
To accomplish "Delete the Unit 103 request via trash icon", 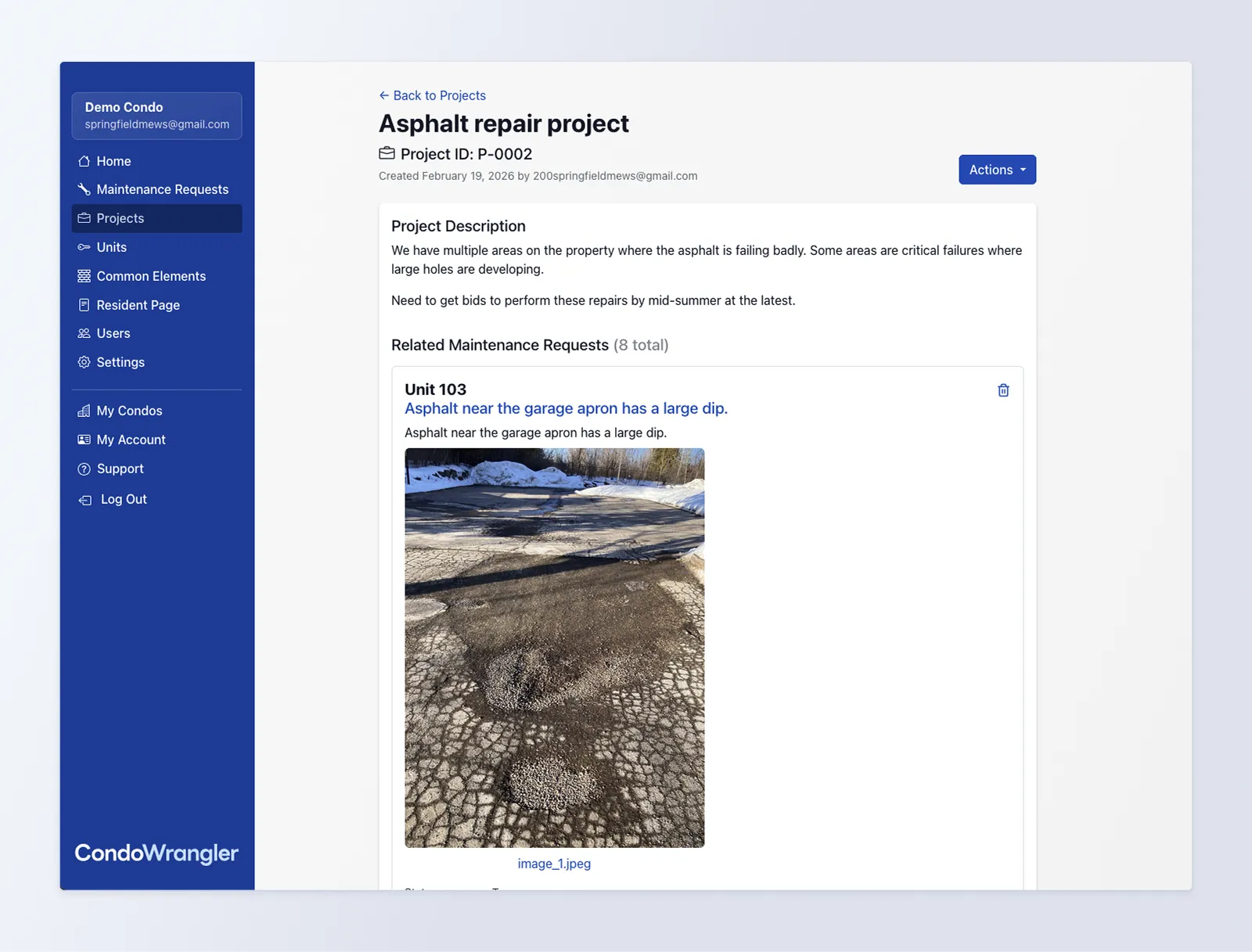I will (1003, 390).
